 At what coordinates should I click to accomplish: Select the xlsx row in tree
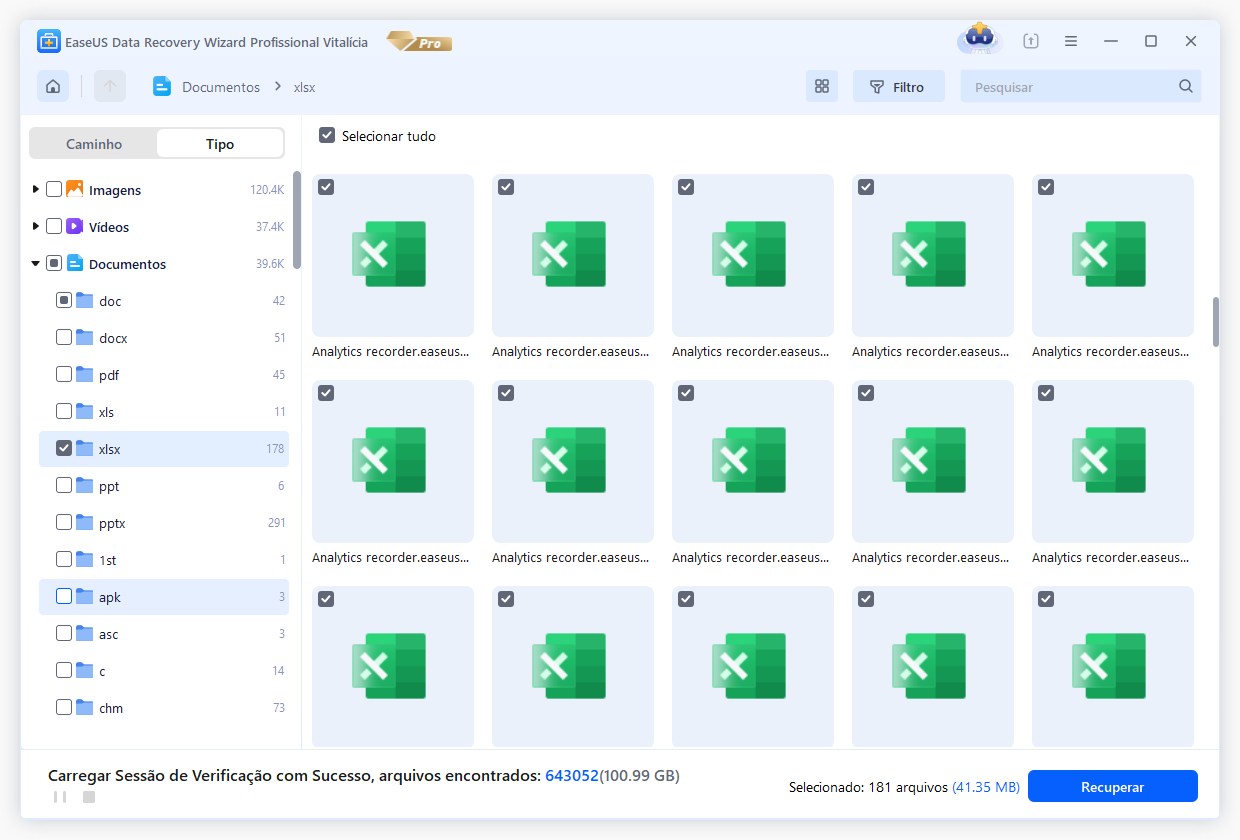click(x=164, y=448)
